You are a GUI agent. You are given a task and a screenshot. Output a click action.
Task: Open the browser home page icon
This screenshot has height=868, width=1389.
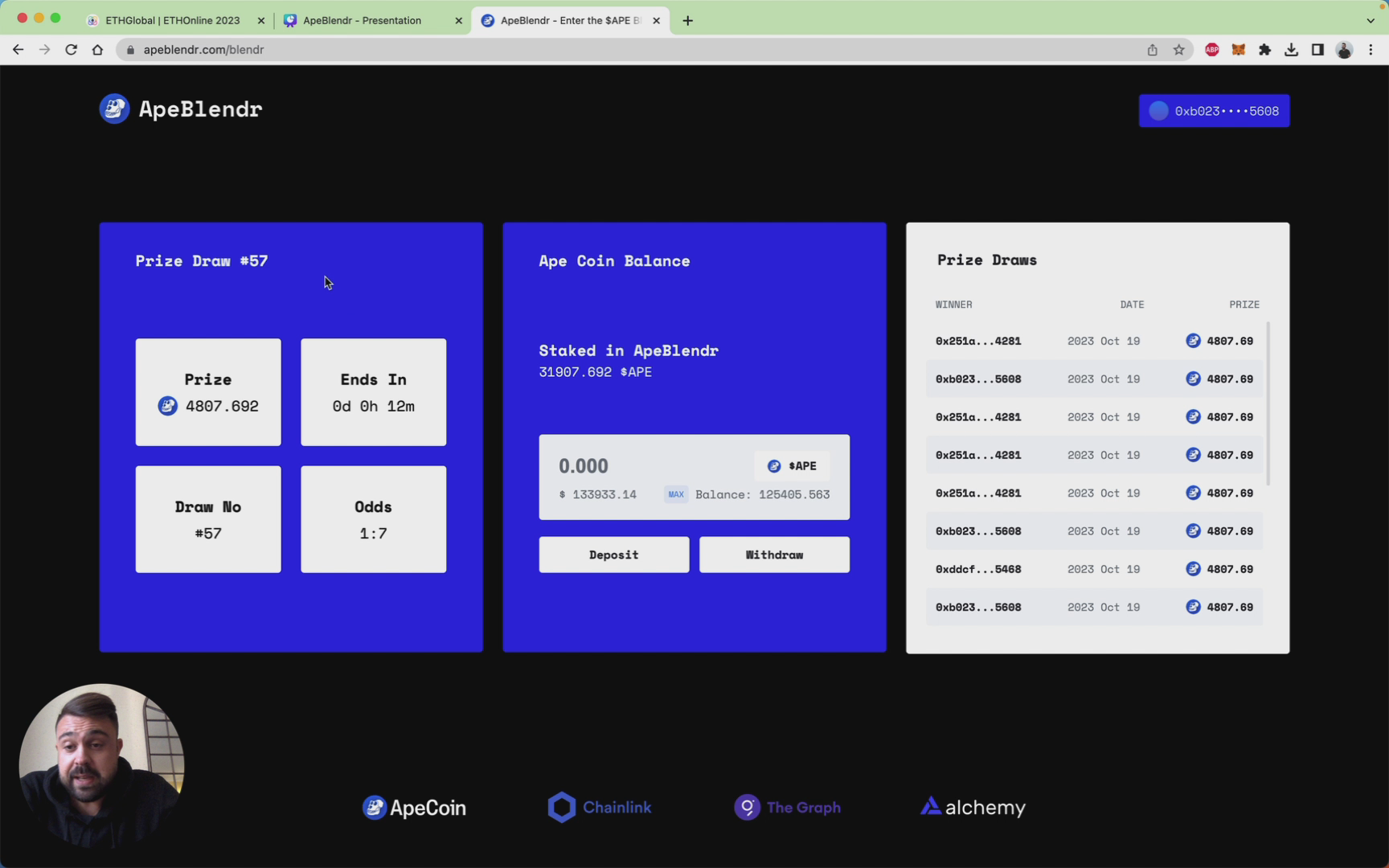tap(97, 50)
